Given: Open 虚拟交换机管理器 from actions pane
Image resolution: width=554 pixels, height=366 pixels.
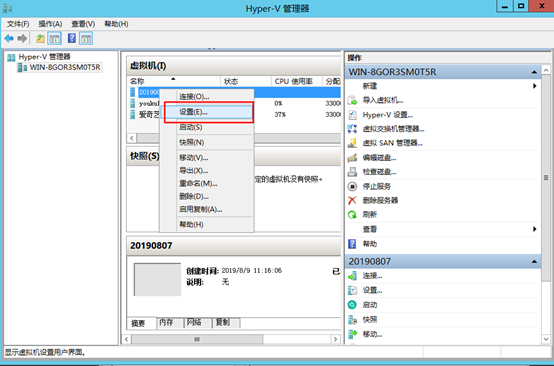Looking at the screenshot, I should point(393,129).
